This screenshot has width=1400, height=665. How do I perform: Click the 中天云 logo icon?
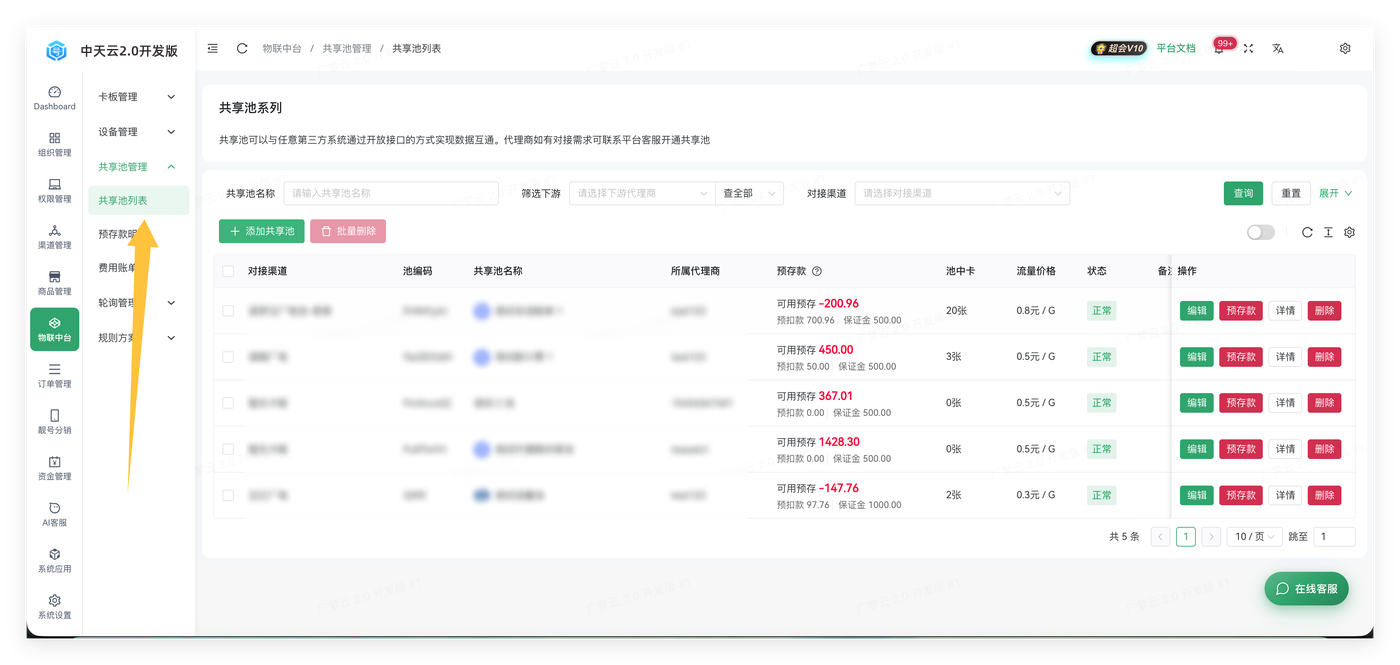[x=56, y=50]
